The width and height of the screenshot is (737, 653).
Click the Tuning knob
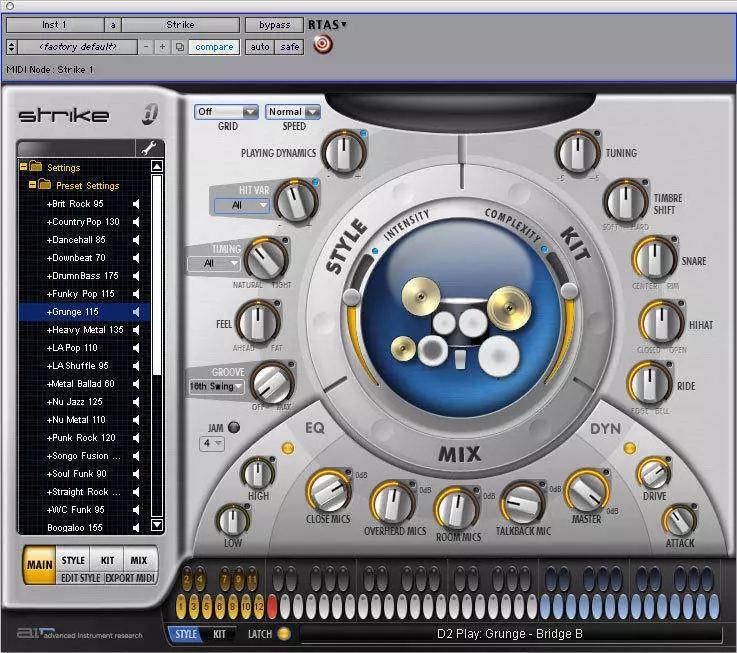coord(577,153)
